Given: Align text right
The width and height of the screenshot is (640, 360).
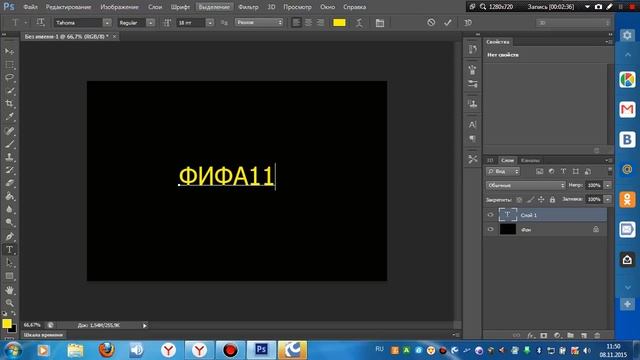Looking at the screenshot, I should pos(320,22).
